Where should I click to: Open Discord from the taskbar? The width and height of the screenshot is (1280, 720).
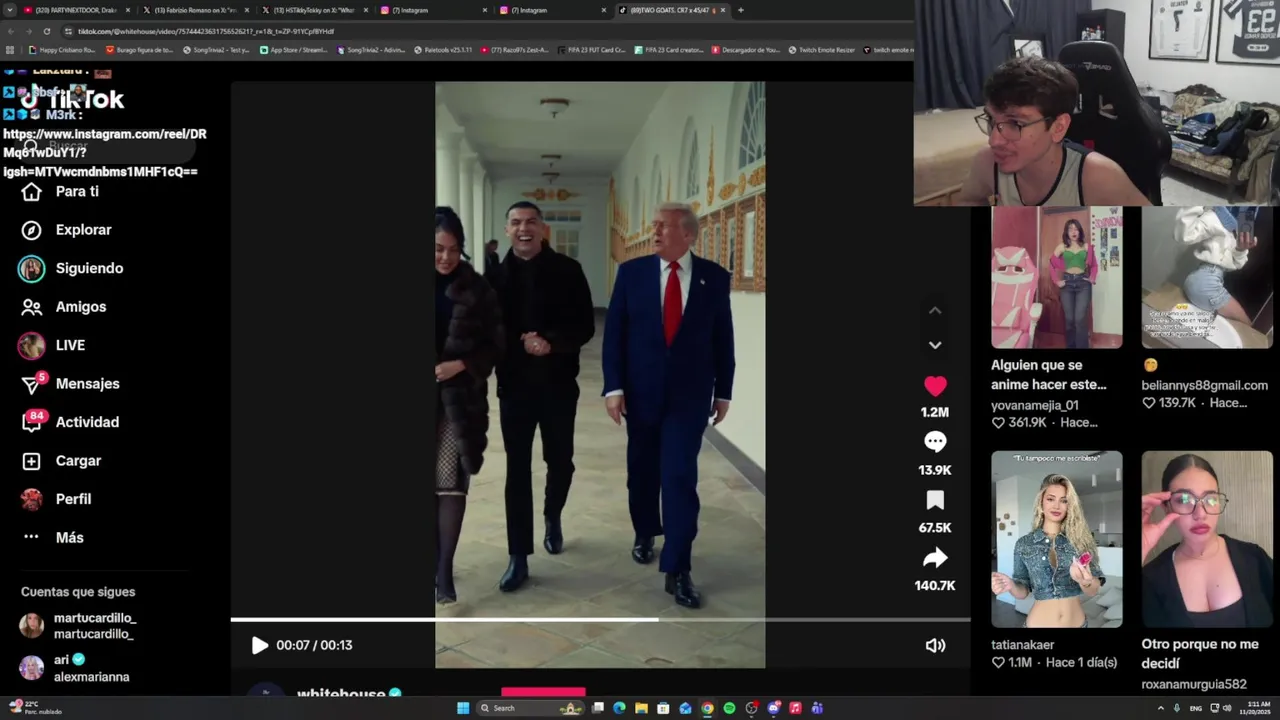(773, 708)
